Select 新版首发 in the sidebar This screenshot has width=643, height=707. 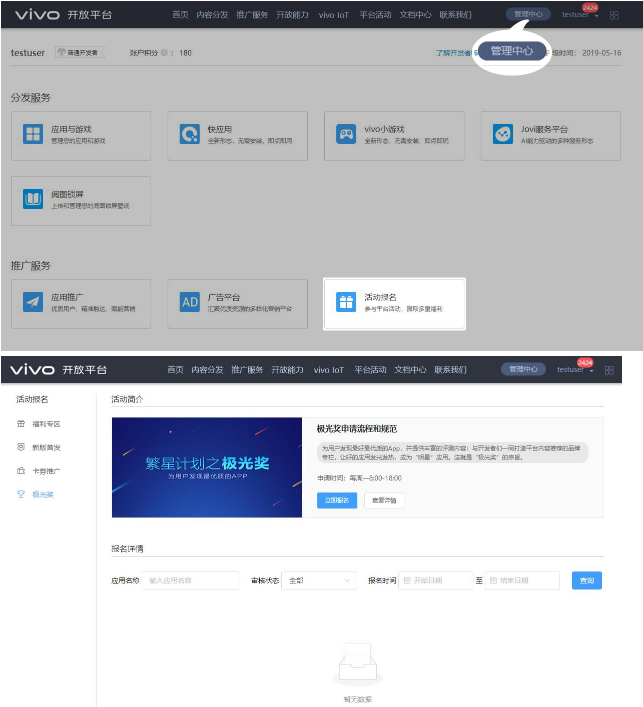click(x=39, y=447)
